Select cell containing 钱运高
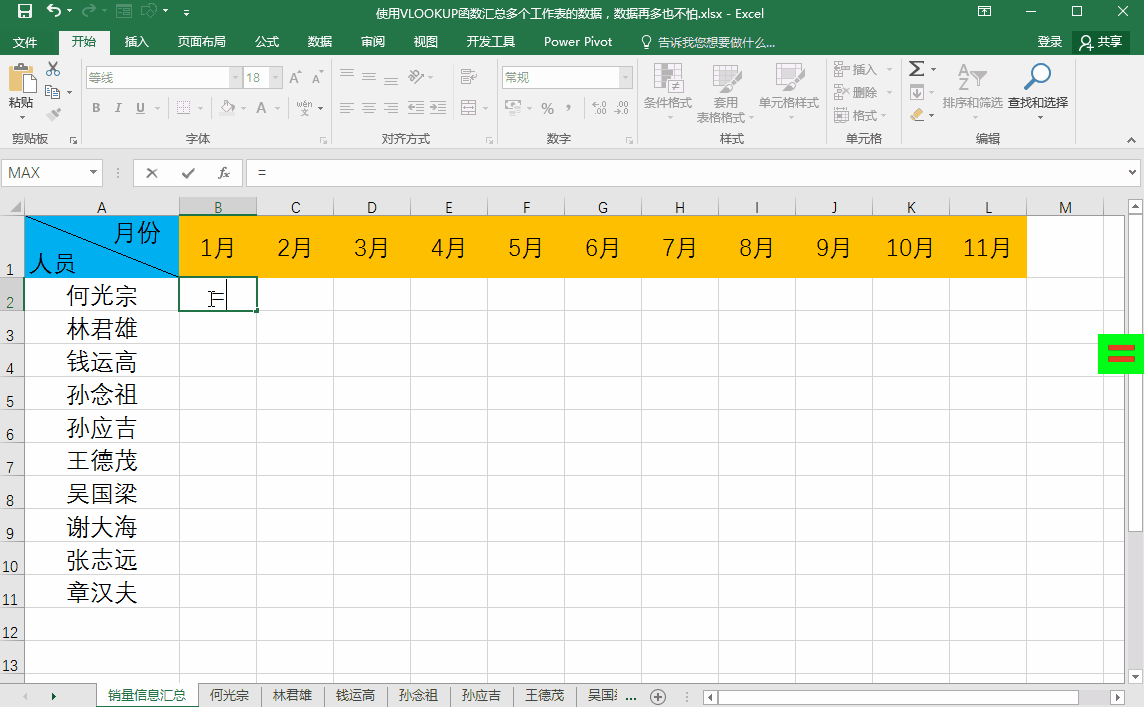 (102, 361)
